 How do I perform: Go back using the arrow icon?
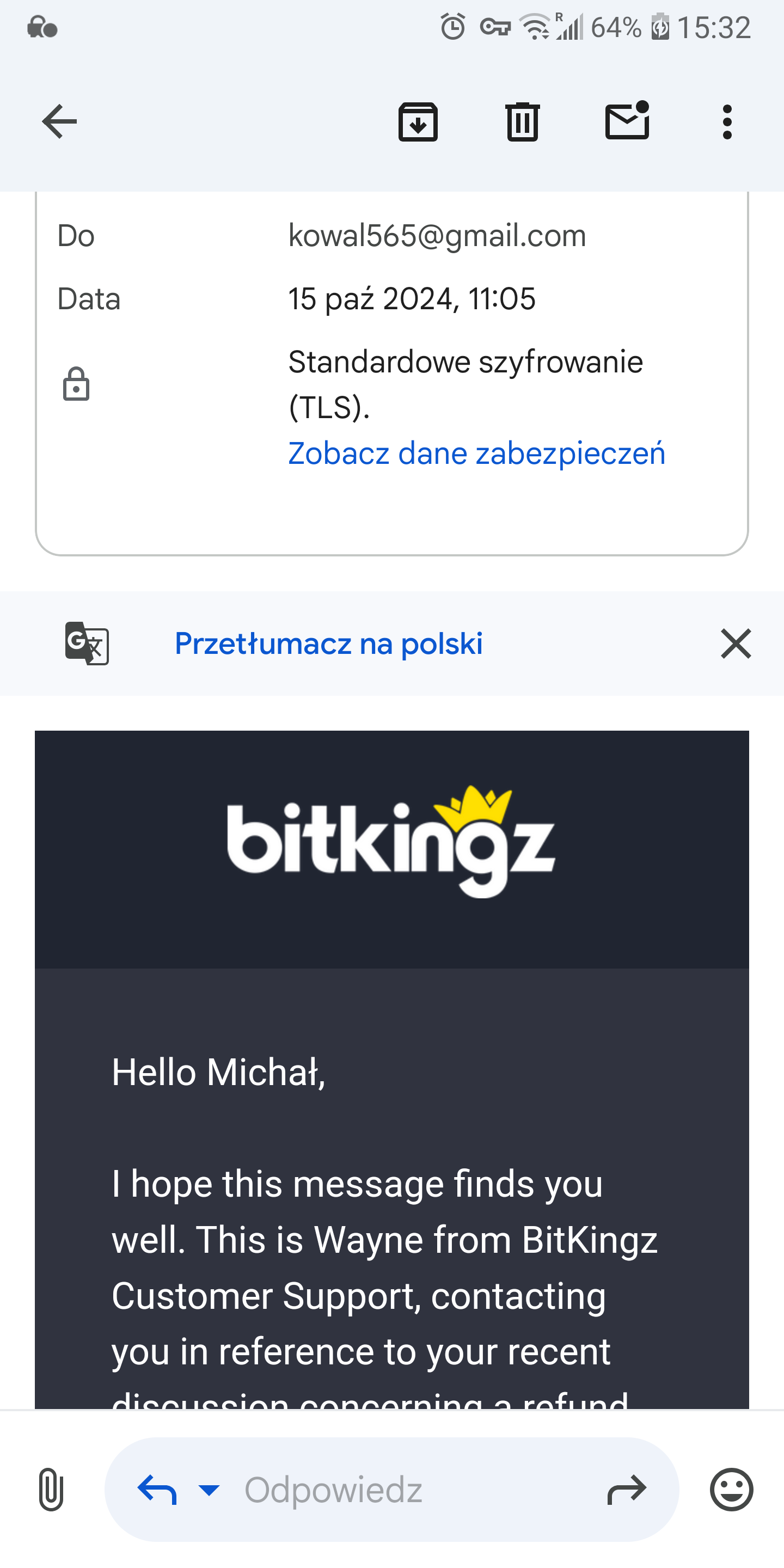click(x=59, y=122)
